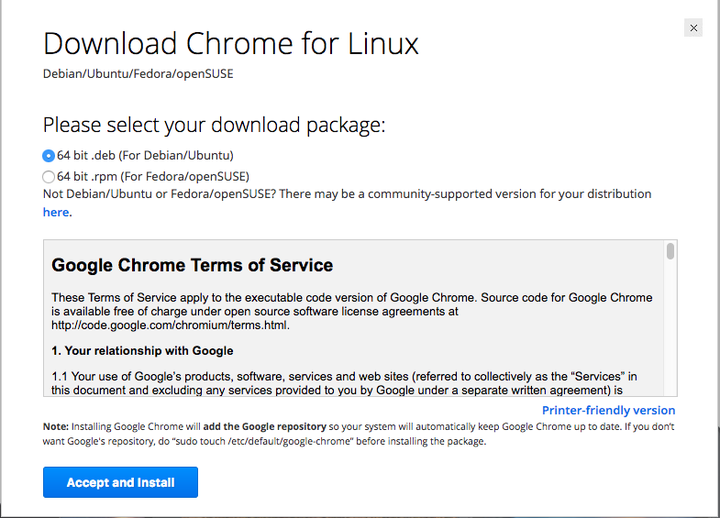Screen dimensions: 720x518
Task: Click the Google Chrome Terms of Service heading
Action: [x=192, y=265]
